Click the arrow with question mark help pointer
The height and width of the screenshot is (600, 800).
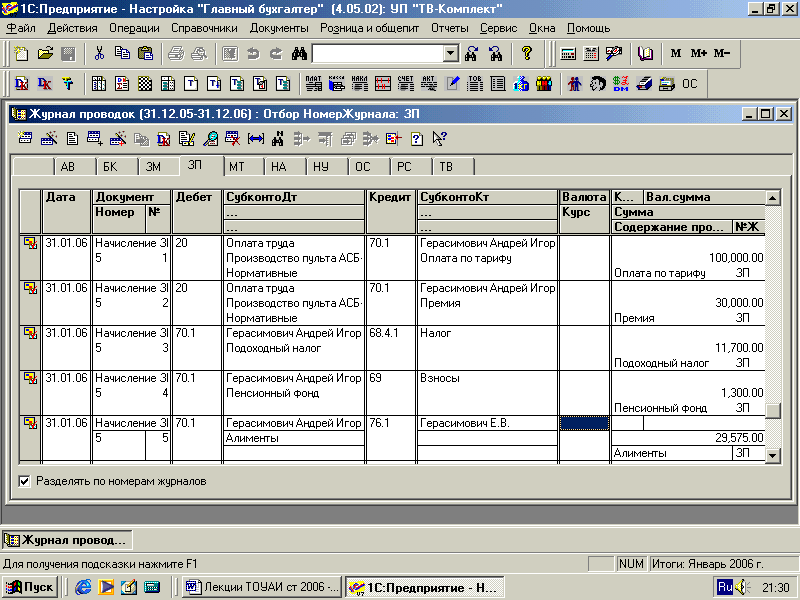[439, 138]
